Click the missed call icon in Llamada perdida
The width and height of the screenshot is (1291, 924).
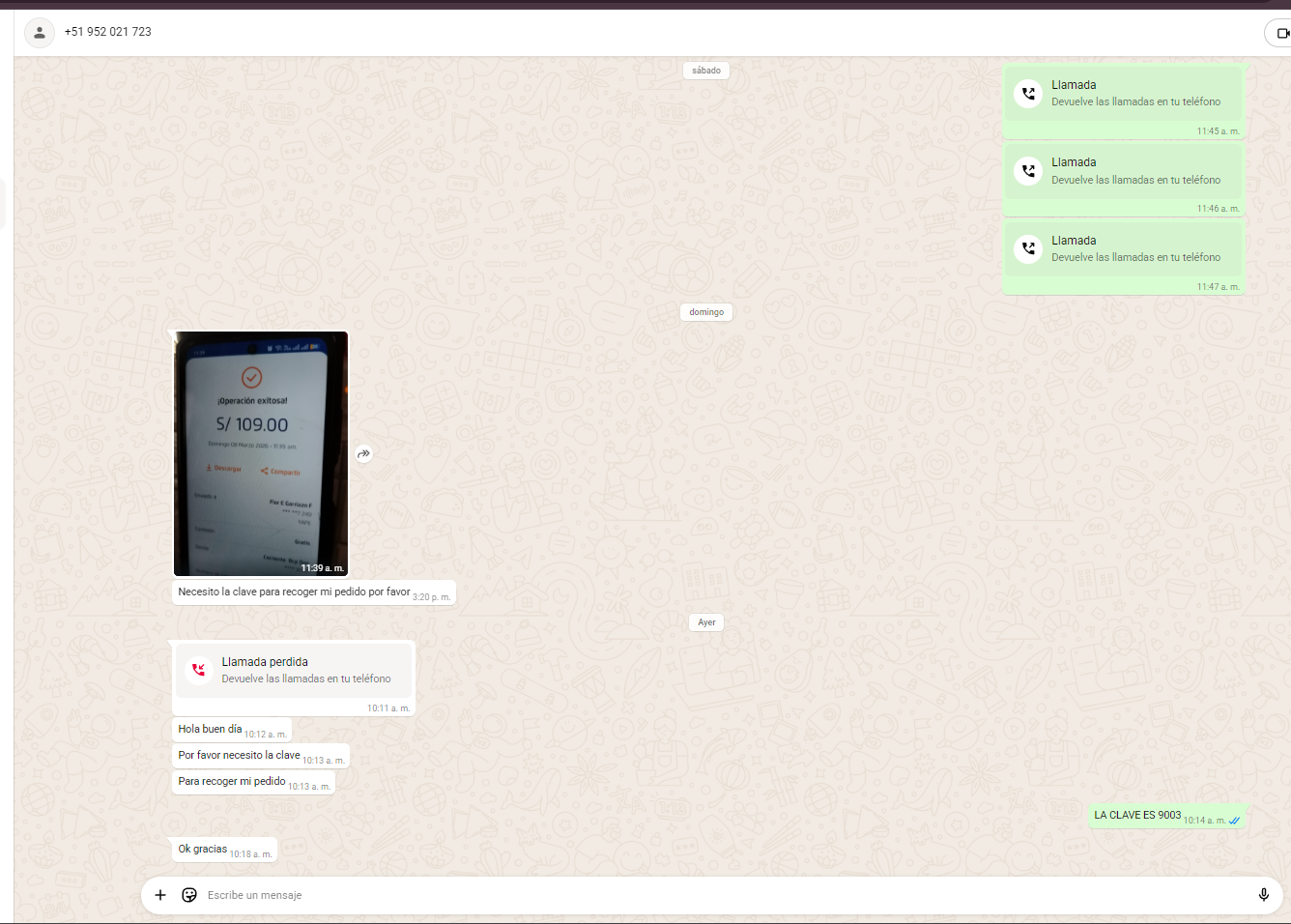[199, 670]
